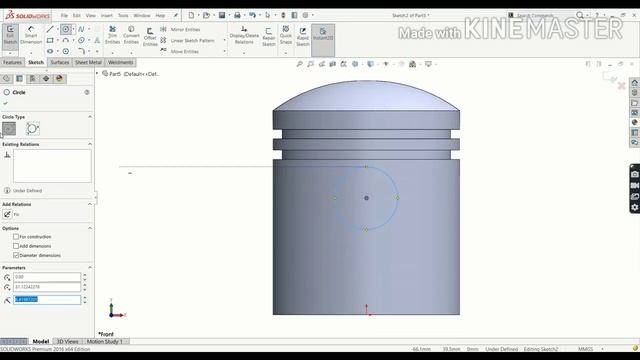Screen dimensions: 640x360
Task: Switch to the Surfaces tab
Action: pyautogui.click(x=60, y=62)
